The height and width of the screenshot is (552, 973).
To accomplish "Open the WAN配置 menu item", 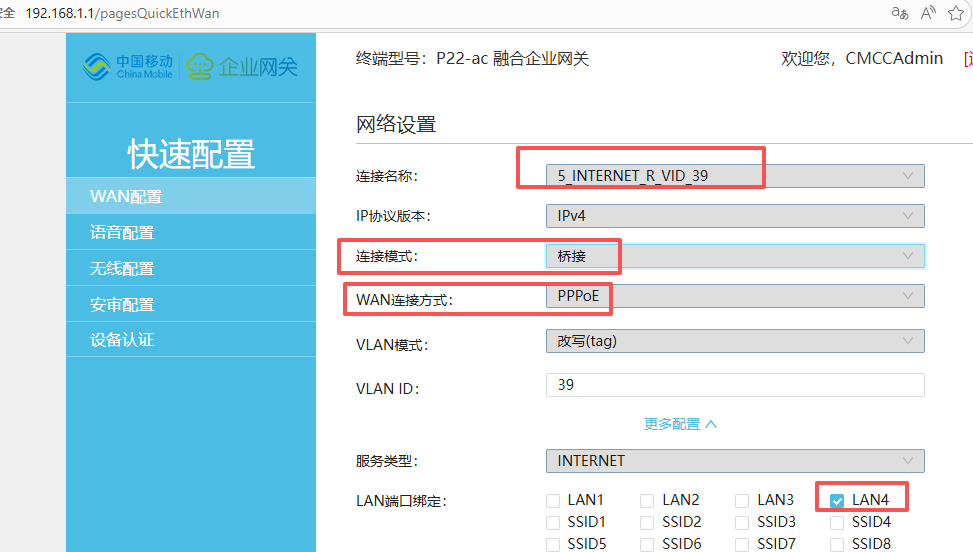I will pyautogui.click(x=191, y=196).
